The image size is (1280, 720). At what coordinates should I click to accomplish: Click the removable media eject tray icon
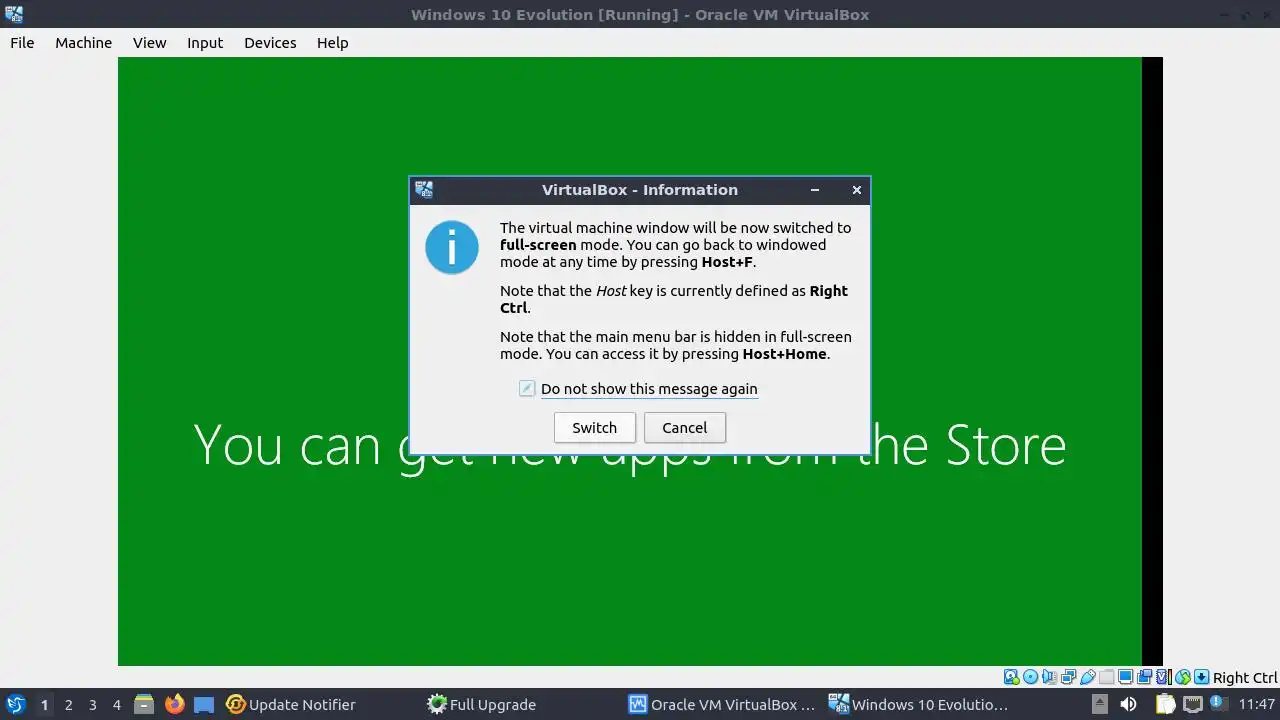point(1100,704)
